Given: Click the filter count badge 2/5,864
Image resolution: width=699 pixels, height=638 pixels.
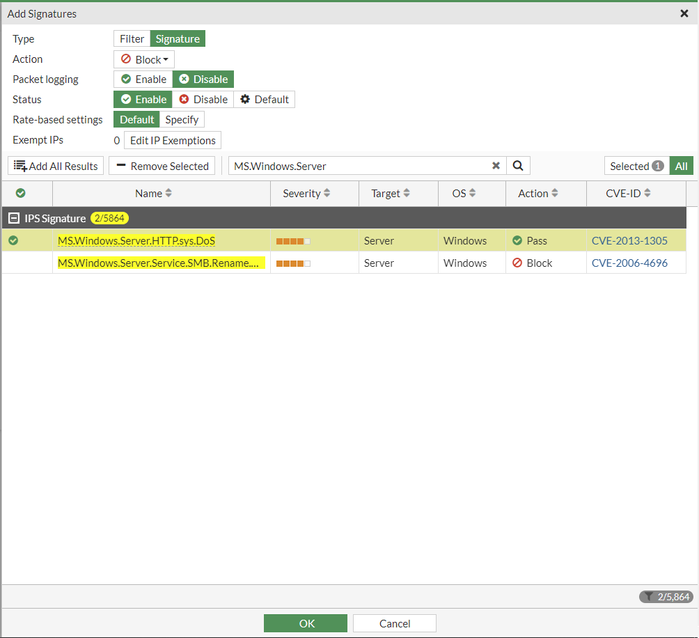Looking at the screenshot, I should (x=666, y=597).
